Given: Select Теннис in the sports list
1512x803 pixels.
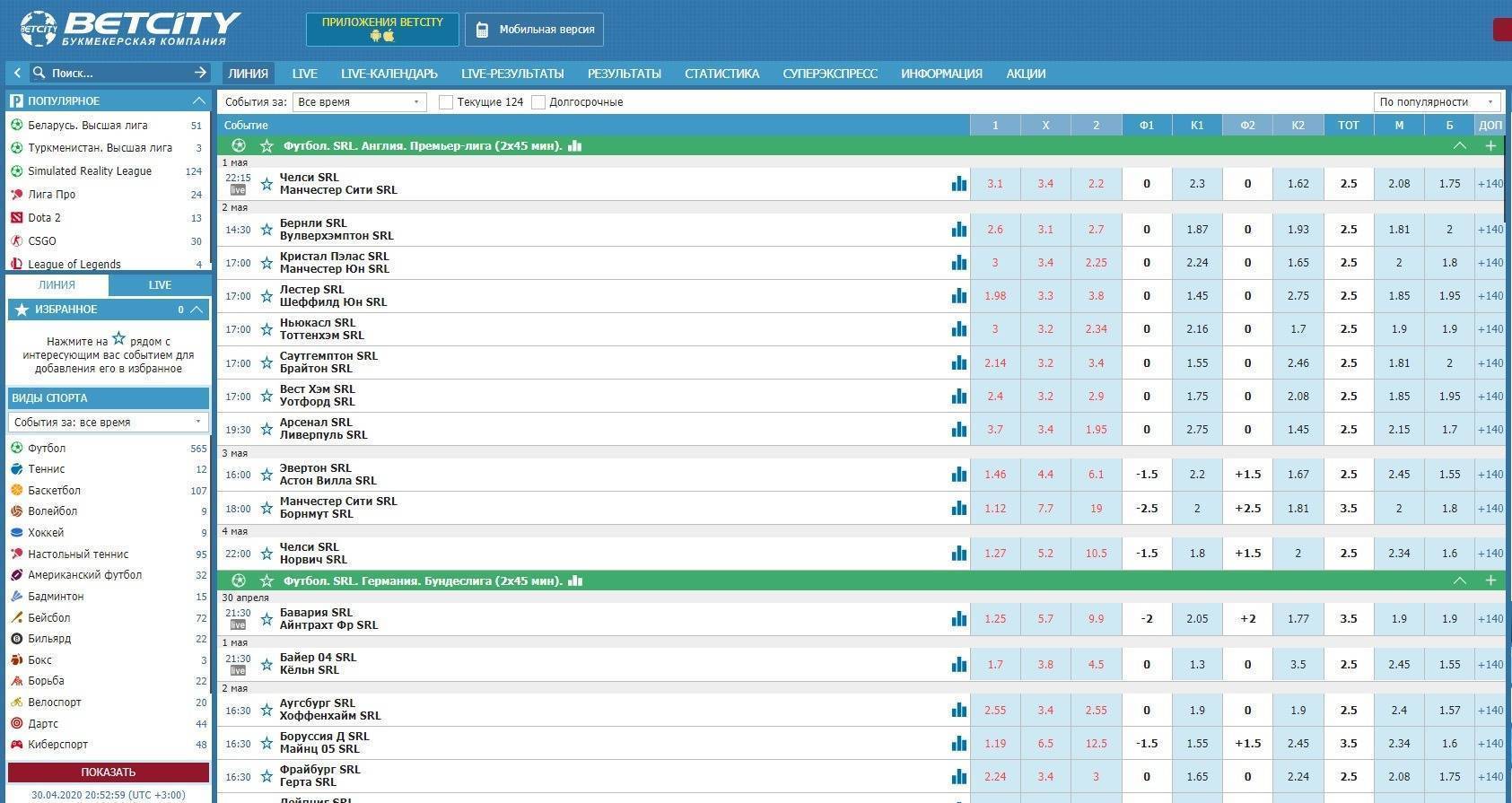Looking at the screenshot, I should tap(47, 469).
